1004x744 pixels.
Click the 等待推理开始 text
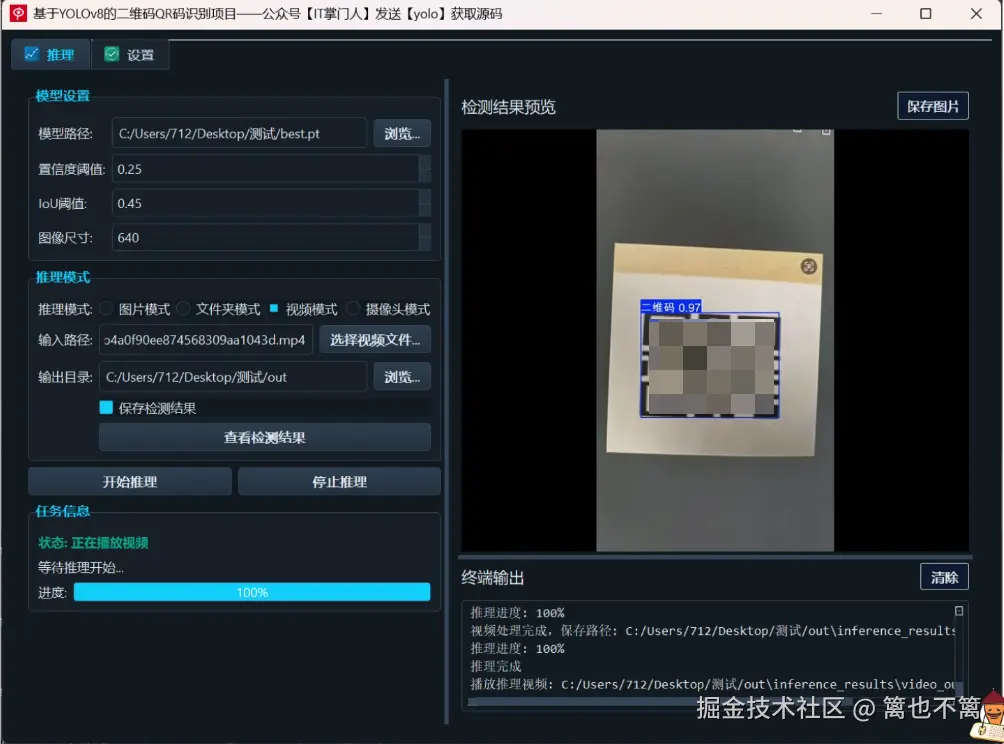81,567
